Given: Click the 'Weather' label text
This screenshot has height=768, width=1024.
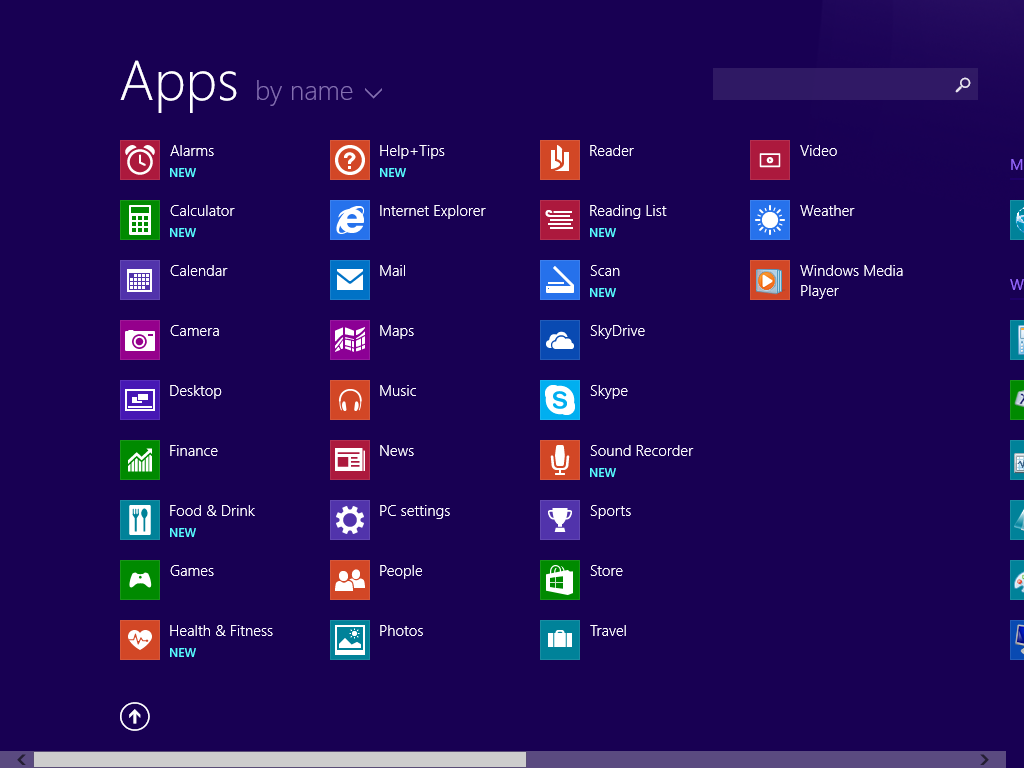Looking at the screenshot, I should point(827,211).
